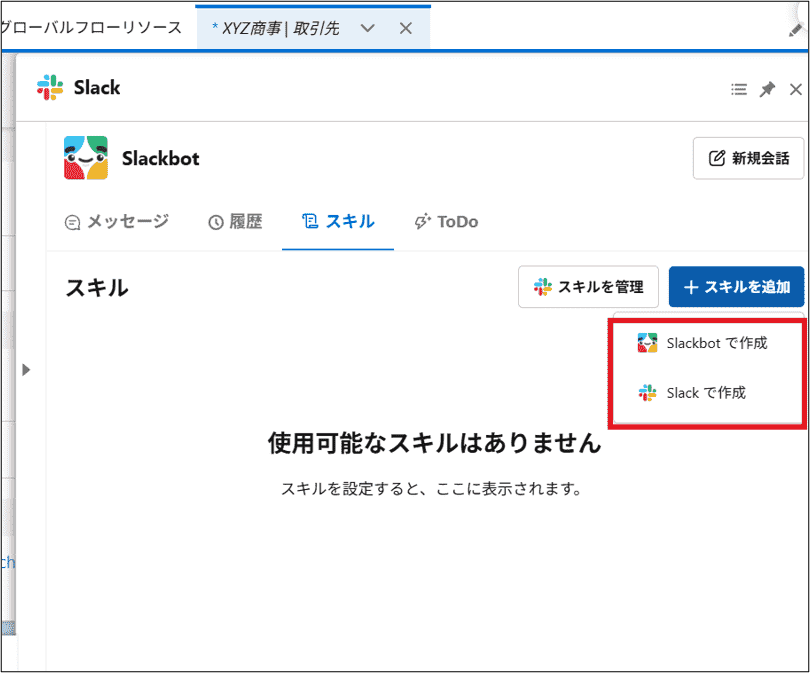Pin the Slack panel with pushpin icon
Viewport: 810px width, 673px height.
767,89
